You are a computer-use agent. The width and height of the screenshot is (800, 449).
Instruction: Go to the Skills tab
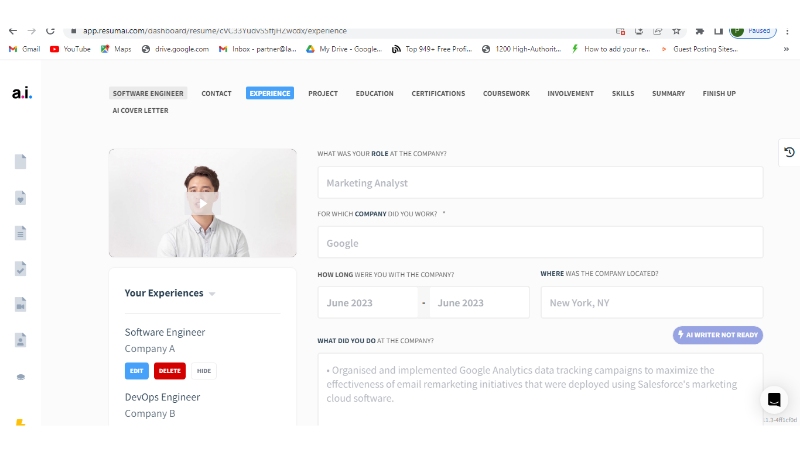(623, 93)
